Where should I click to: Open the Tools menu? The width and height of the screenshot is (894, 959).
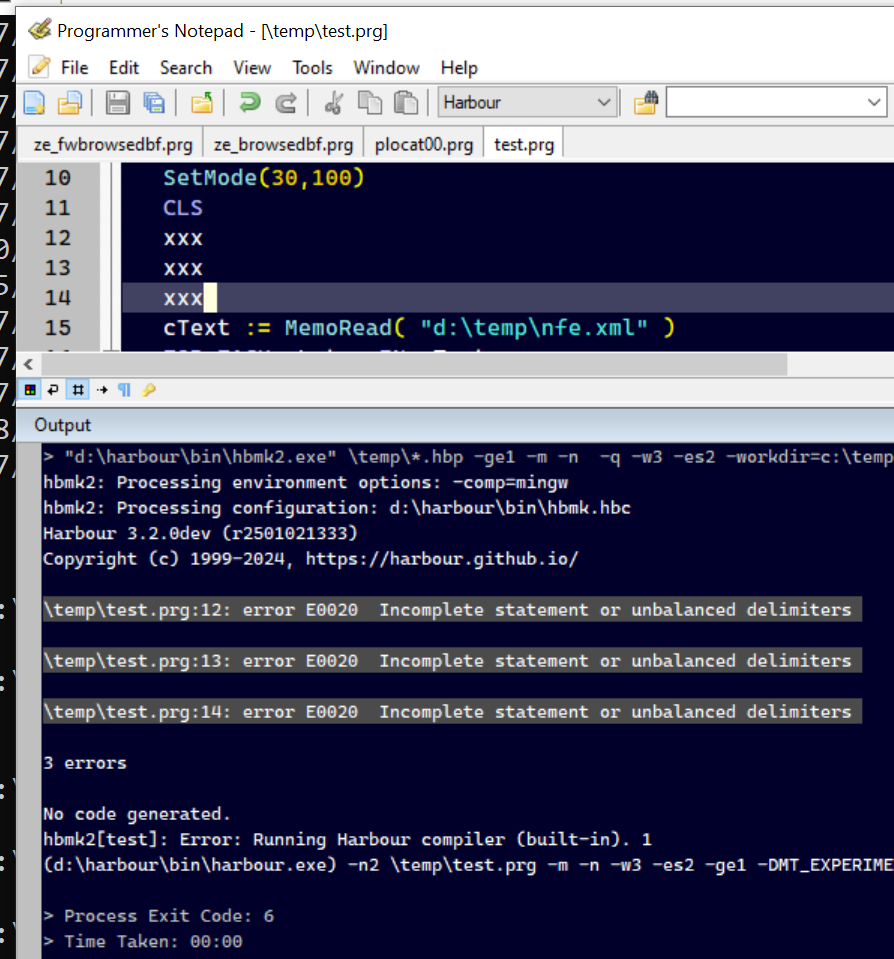point(312,68)
